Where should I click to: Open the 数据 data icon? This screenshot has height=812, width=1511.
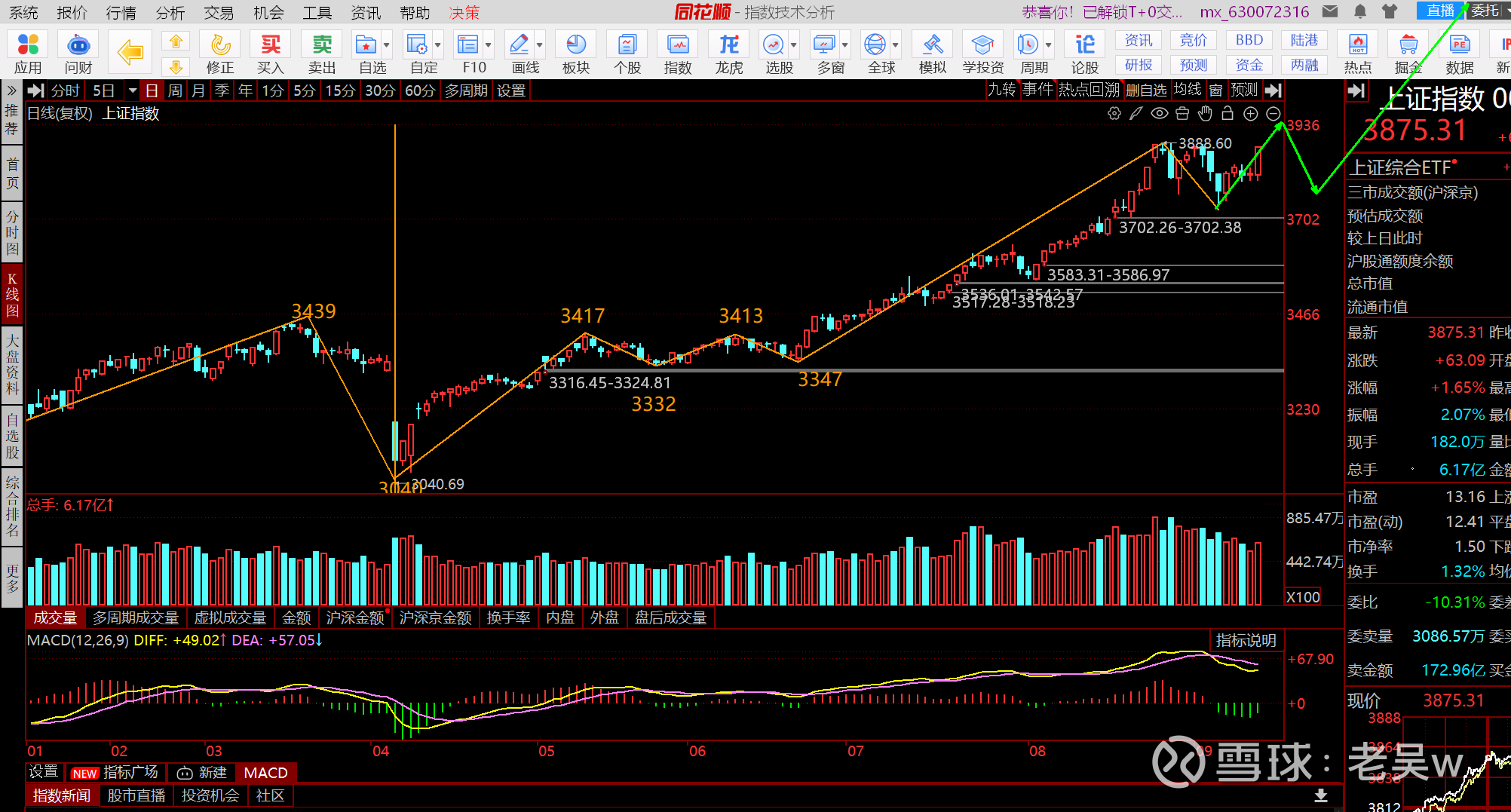pos(1460,53)
